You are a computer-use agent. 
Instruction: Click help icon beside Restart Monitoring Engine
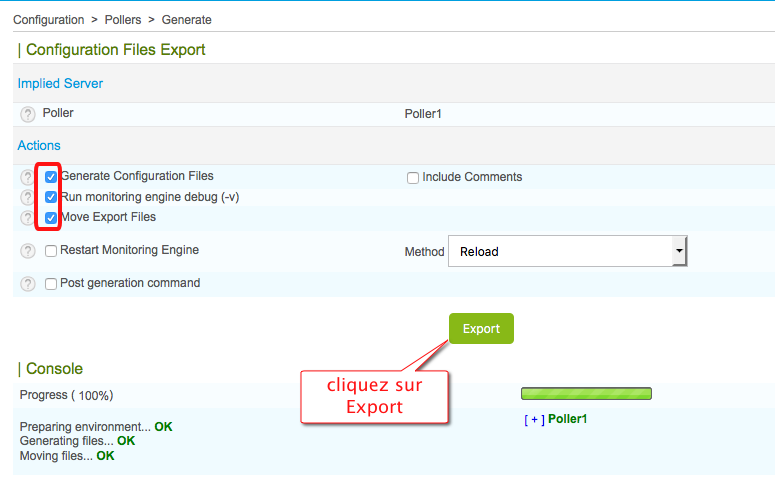(x=28, y=251)
